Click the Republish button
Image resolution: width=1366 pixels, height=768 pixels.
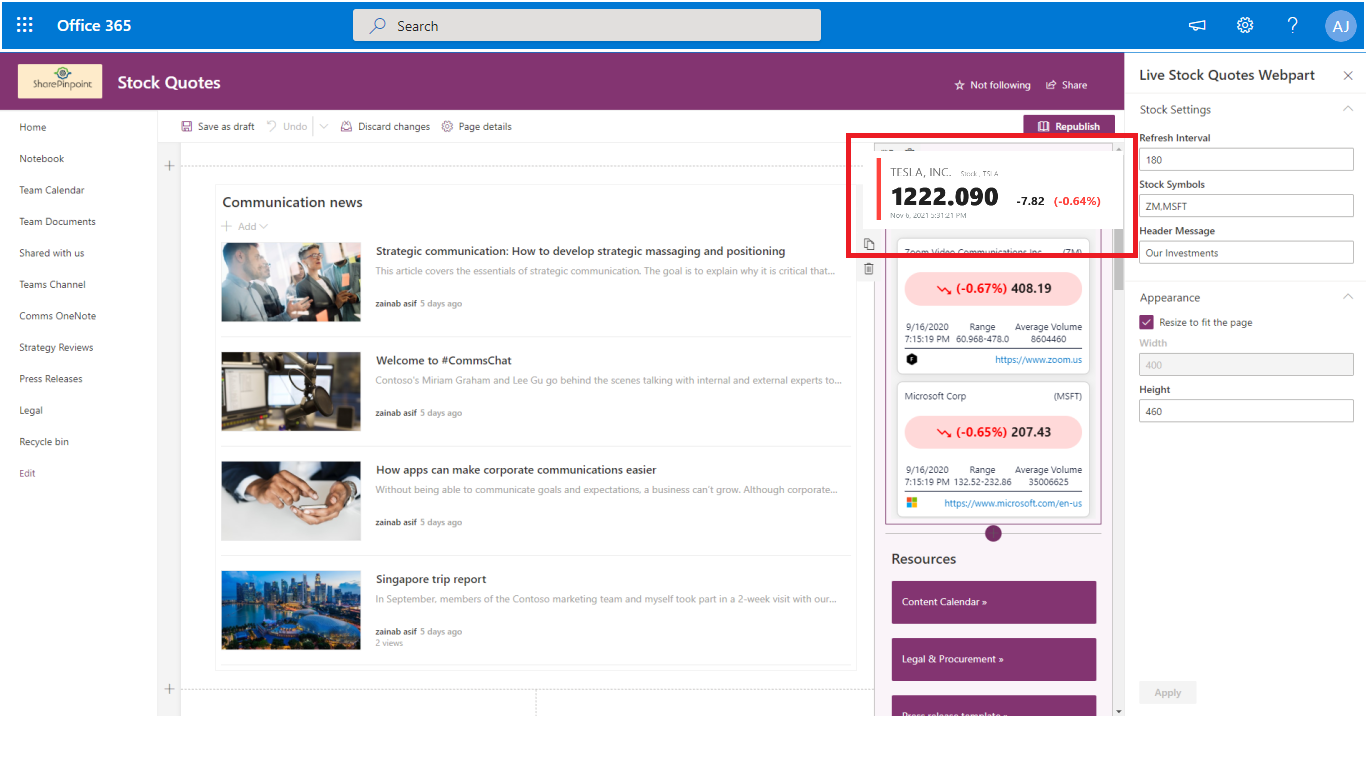tap(1069, 126)
